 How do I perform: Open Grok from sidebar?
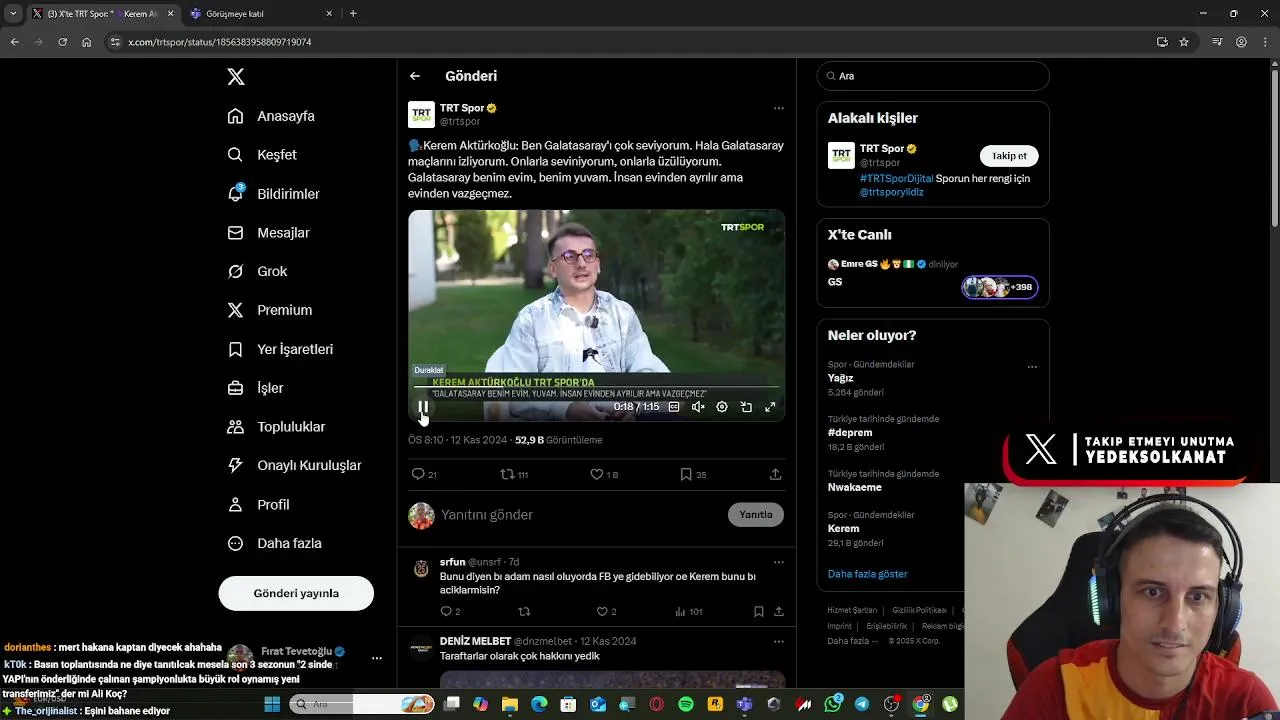coord(257,272)
